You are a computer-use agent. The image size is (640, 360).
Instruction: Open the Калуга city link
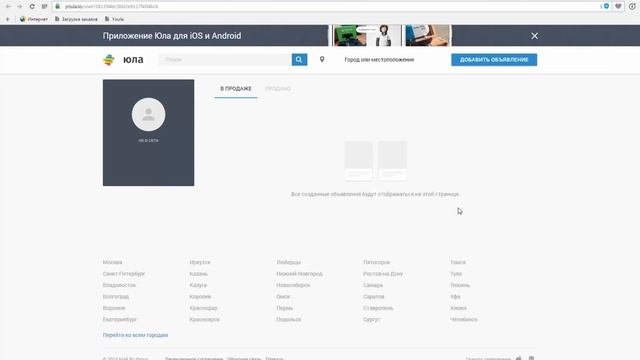(198, 285)
